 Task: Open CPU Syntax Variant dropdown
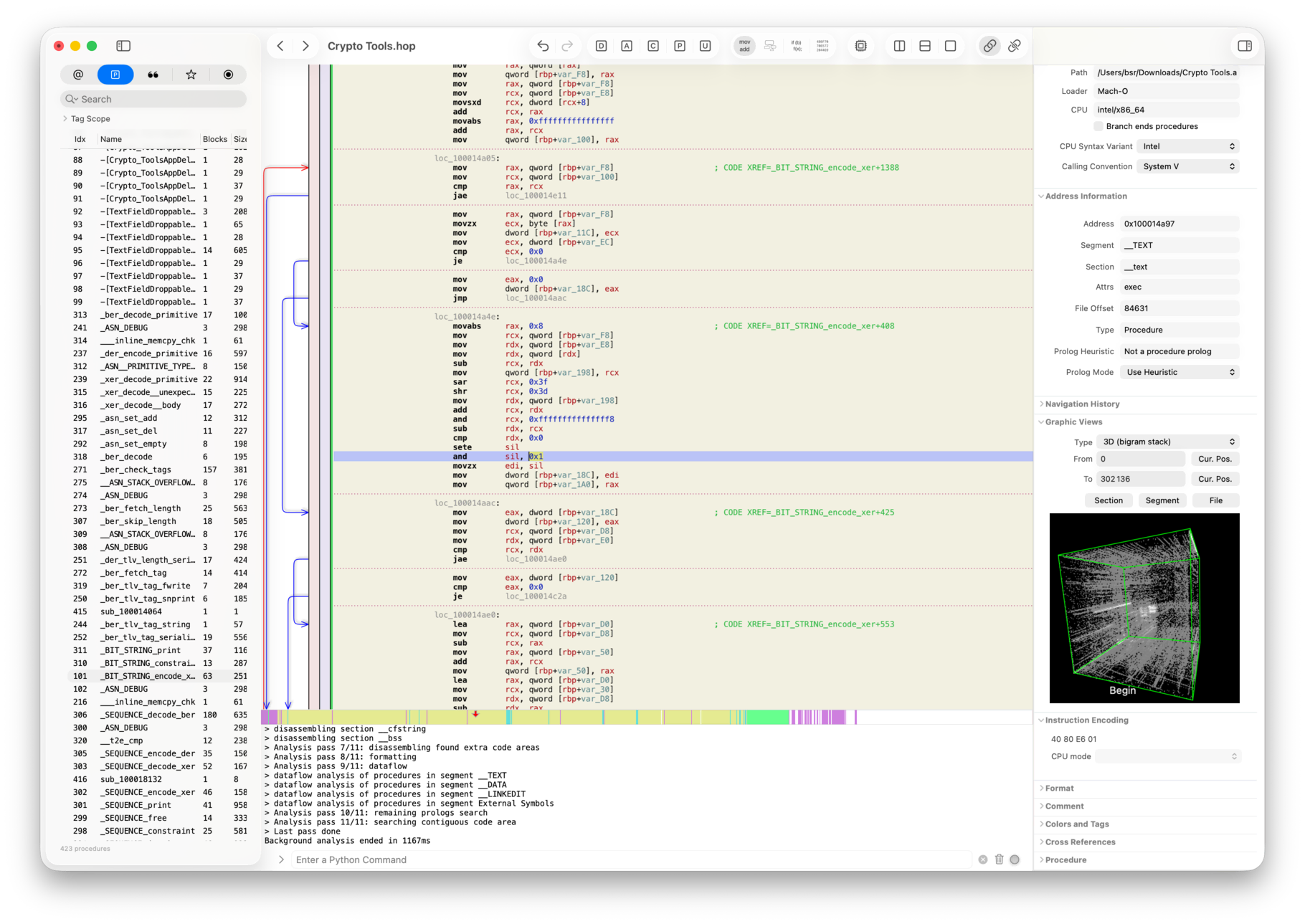tap(1187, 146)
